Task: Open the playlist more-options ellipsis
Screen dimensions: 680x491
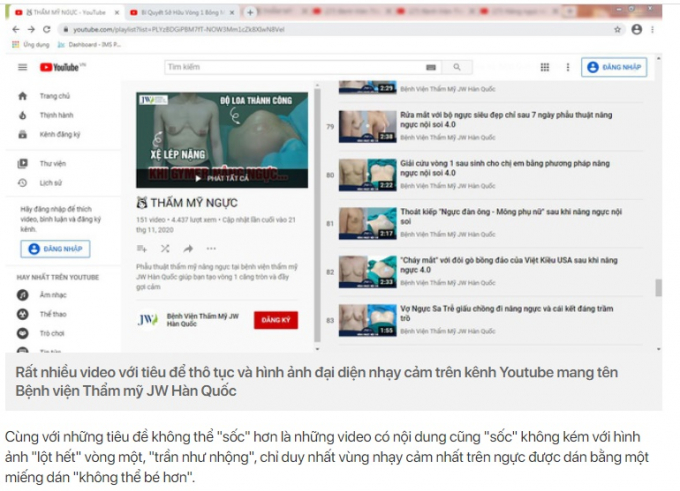Action: [211, 249]
